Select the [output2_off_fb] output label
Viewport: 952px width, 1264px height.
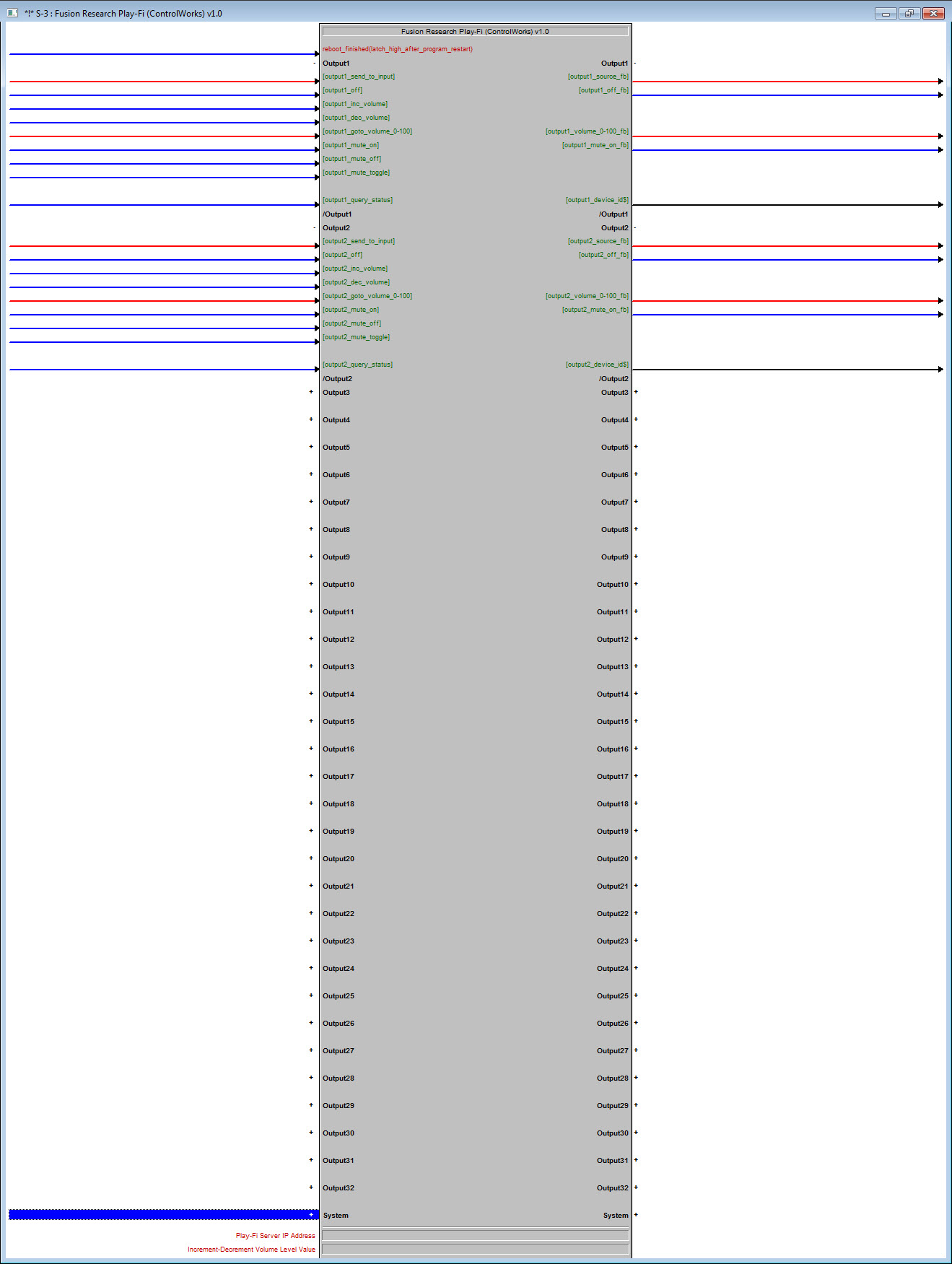point(603,255)
